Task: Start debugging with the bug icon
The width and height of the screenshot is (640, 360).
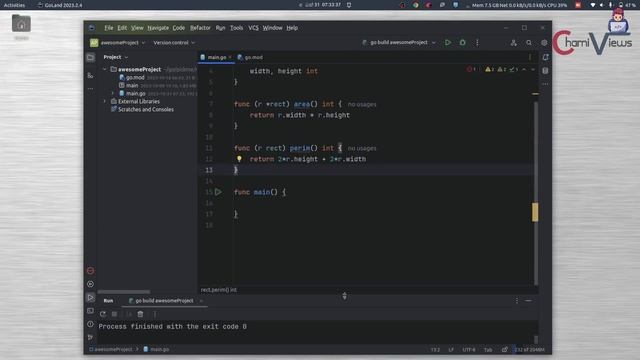Action: tap(462, 42)
